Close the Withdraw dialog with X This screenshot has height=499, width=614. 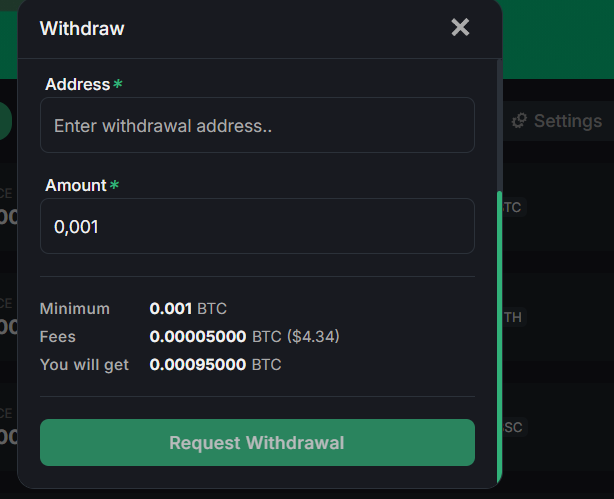[460, 27]
